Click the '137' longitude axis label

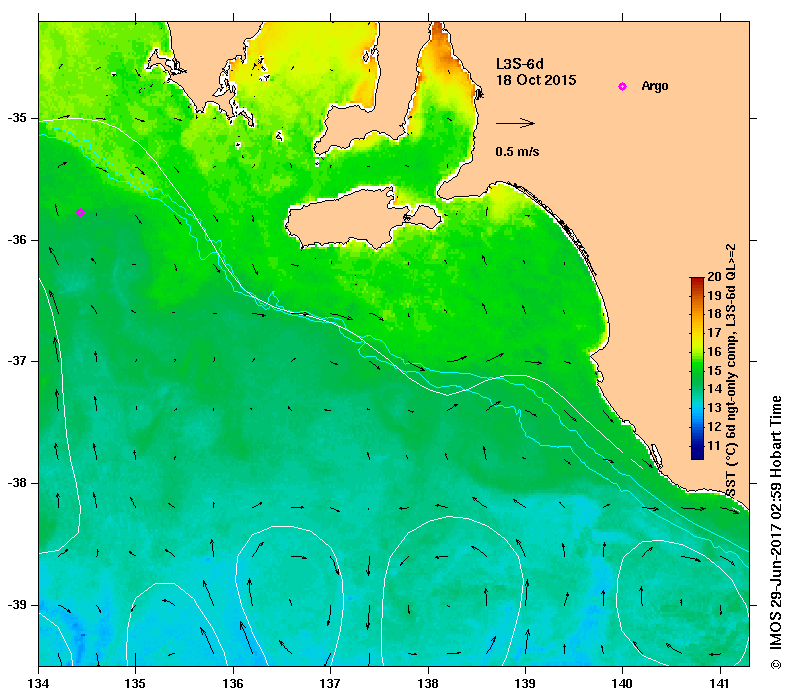(x=330, y=684)
